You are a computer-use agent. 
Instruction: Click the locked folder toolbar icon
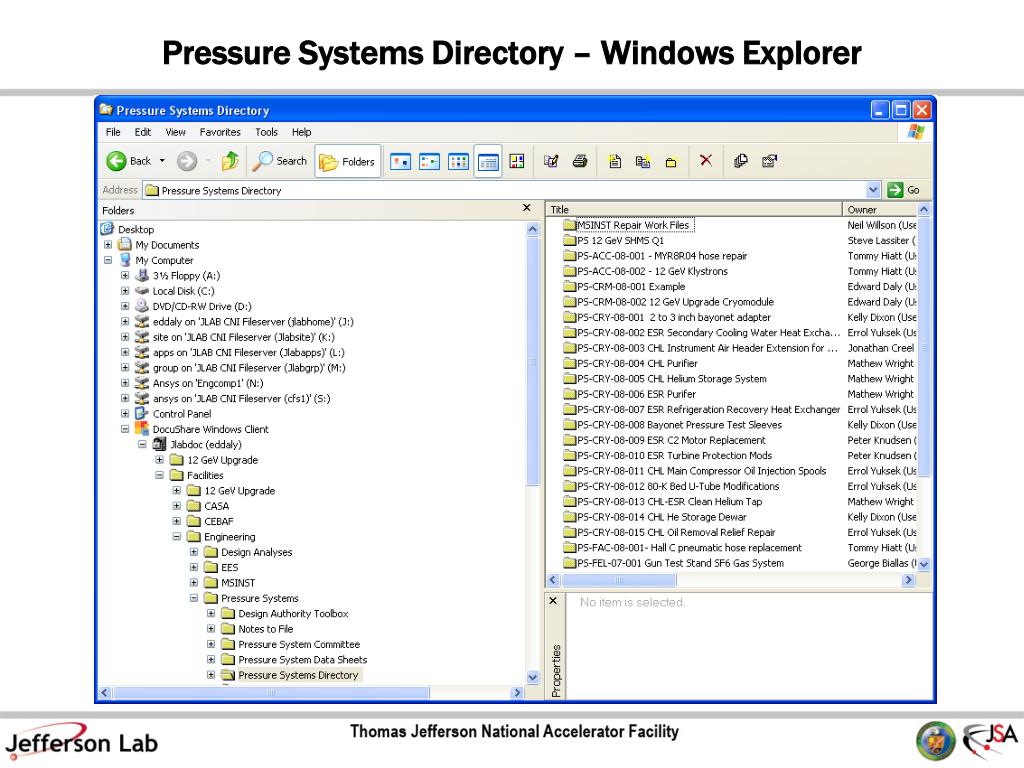pos(671,162)
